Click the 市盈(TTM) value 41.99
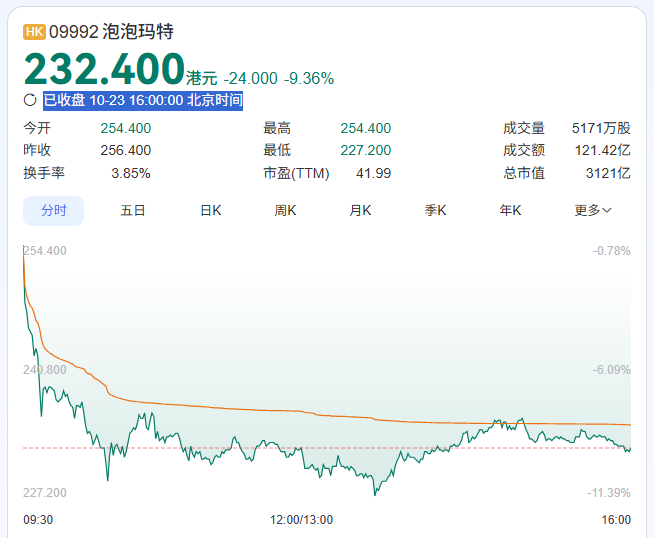Image resolution: width=654 pixels, height=538 pixels. click(x=373, y=173)
